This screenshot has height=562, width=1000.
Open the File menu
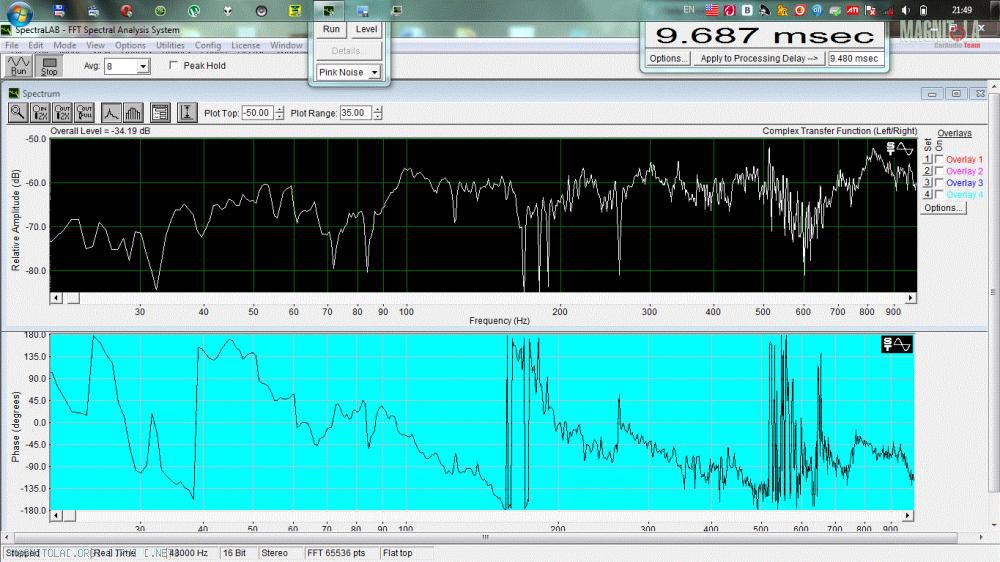11,45
